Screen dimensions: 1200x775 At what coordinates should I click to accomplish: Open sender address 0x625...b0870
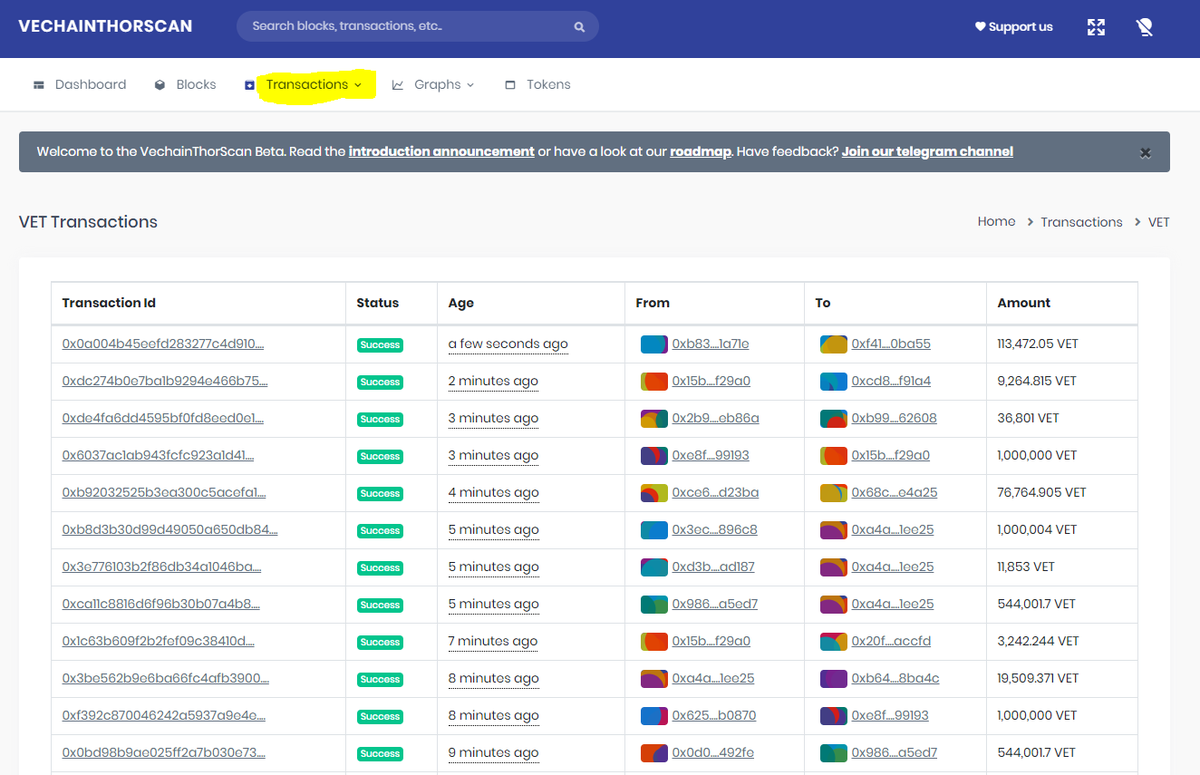[x=714, y=715]
